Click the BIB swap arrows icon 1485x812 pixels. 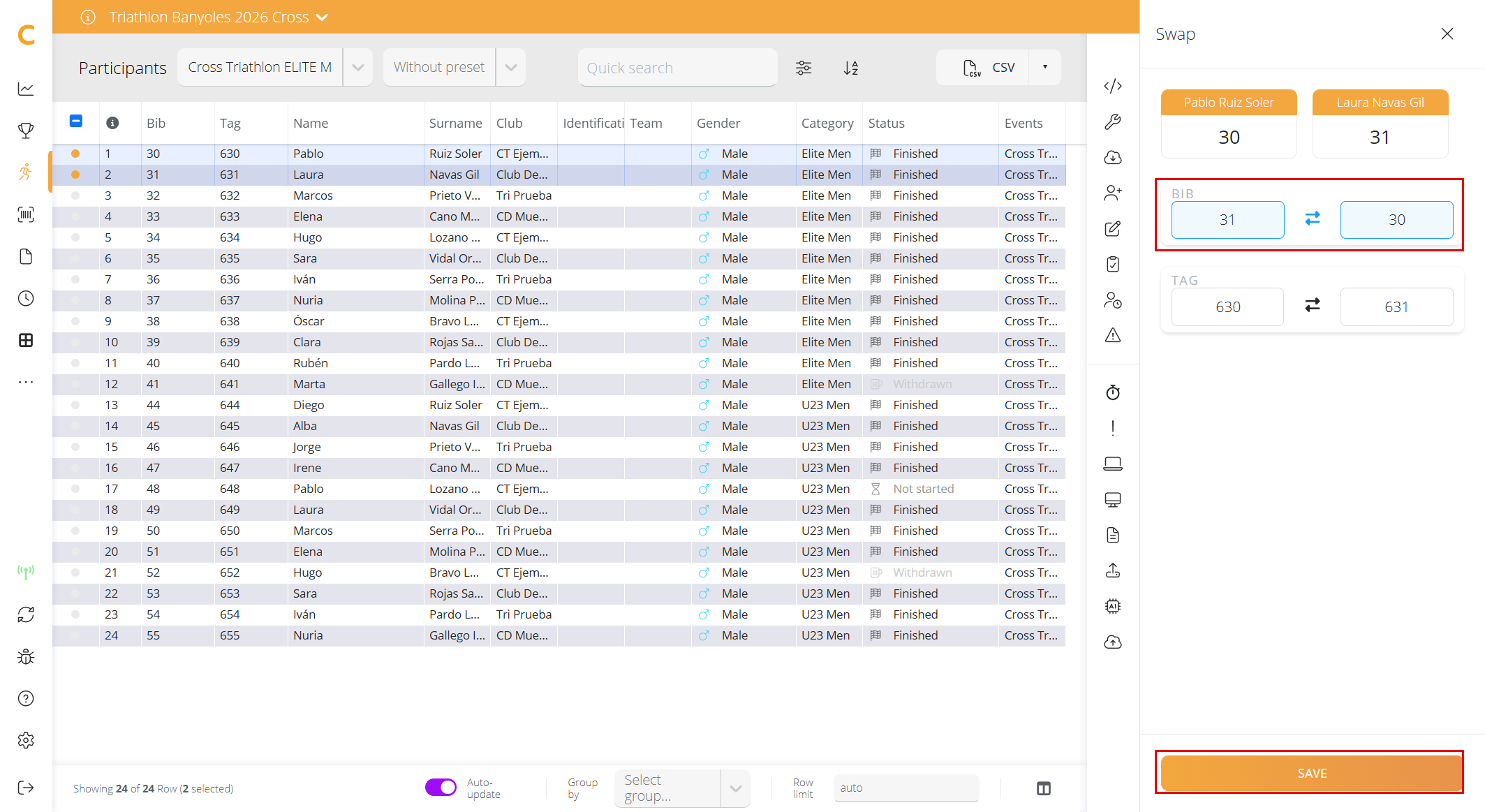pos(1313,219)
